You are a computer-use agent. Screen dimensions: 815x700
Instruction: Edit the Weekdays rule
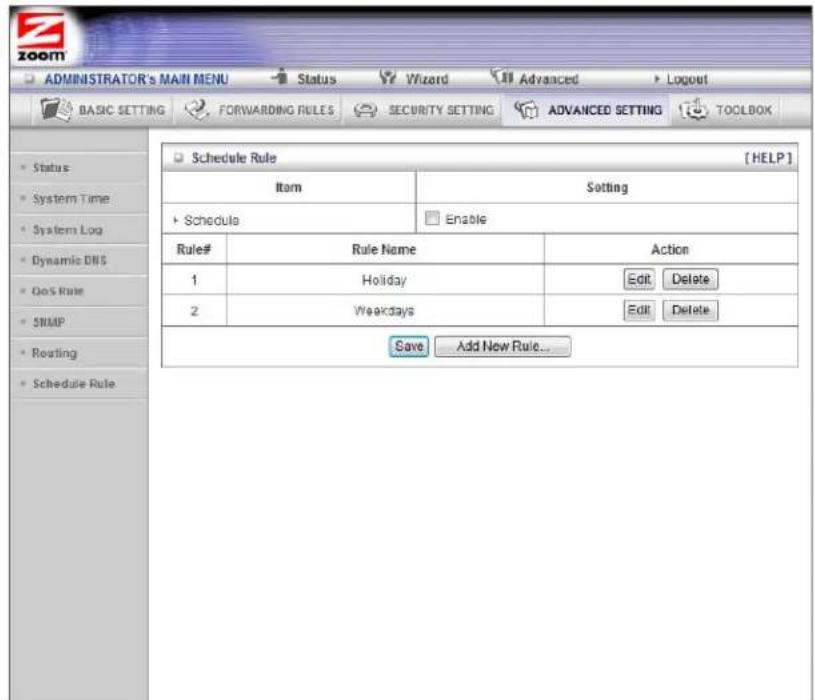[639, 310]
